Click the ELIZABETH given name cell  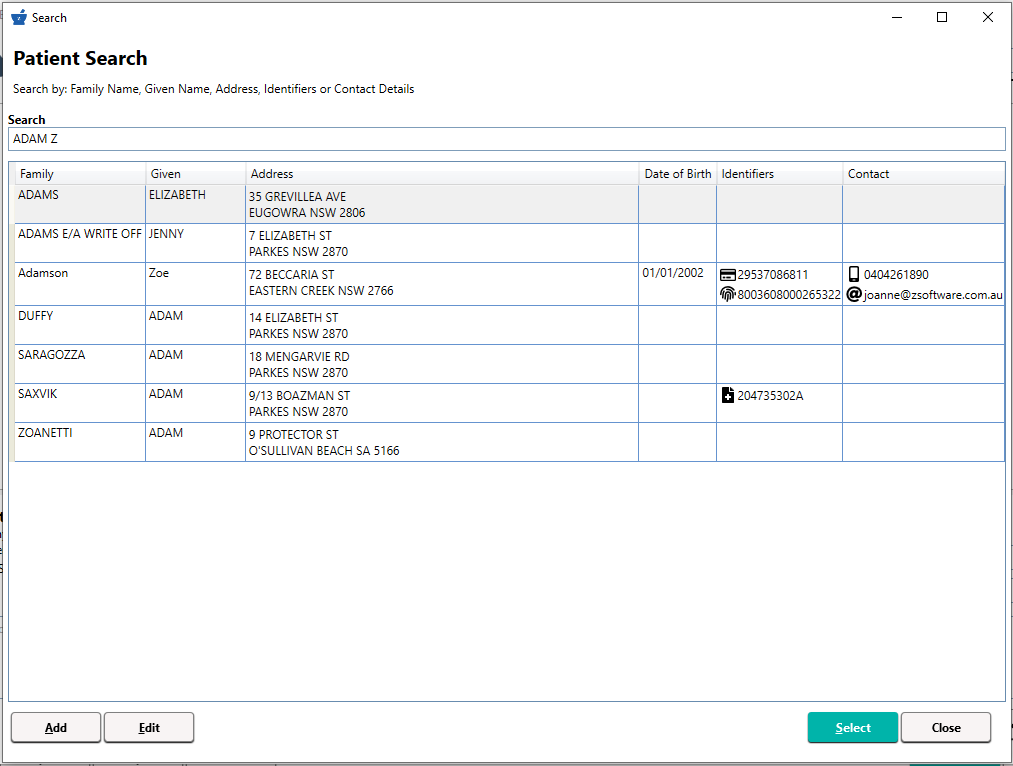(196, 204)
